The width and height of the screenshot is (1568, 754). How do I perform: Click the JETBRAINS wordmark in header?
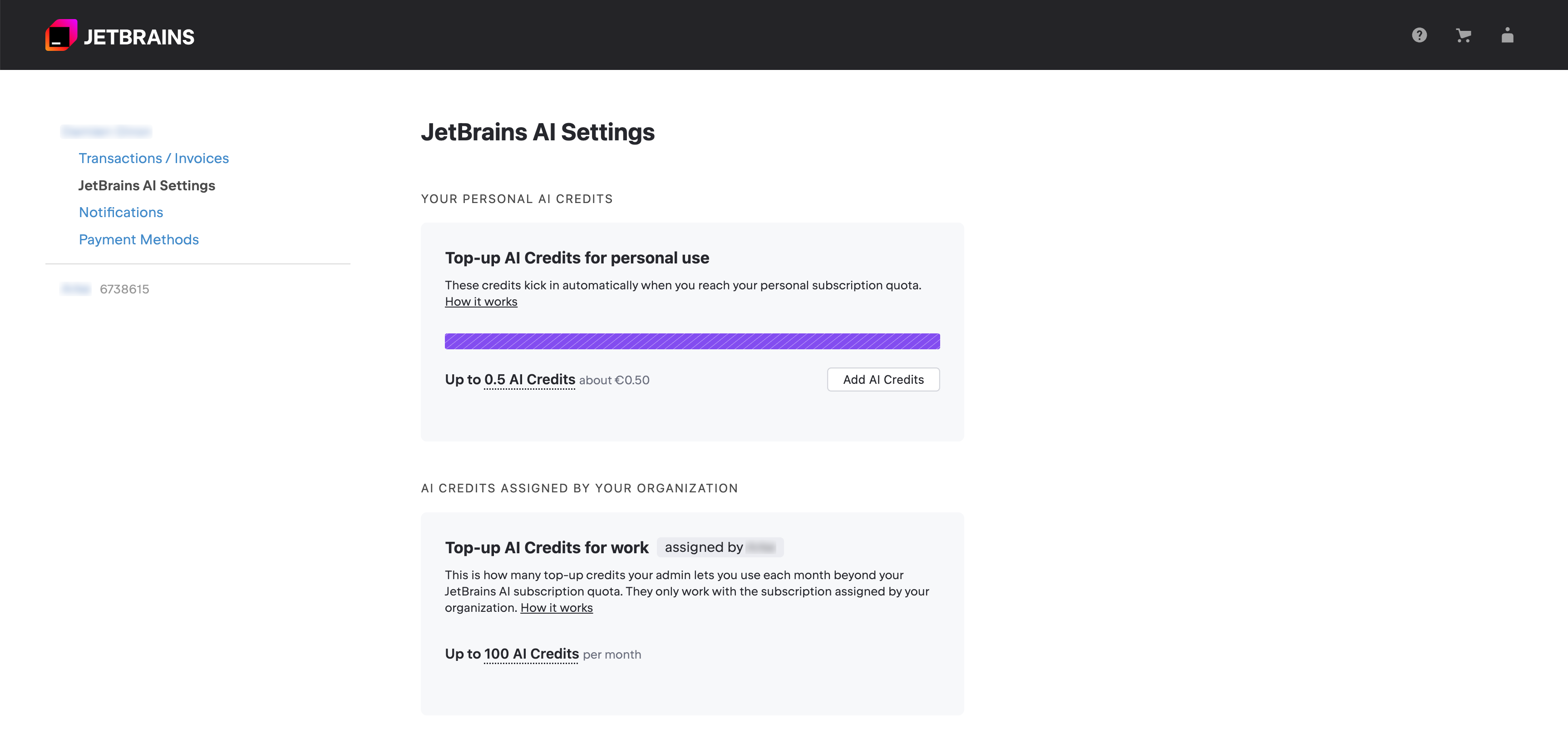139,37
